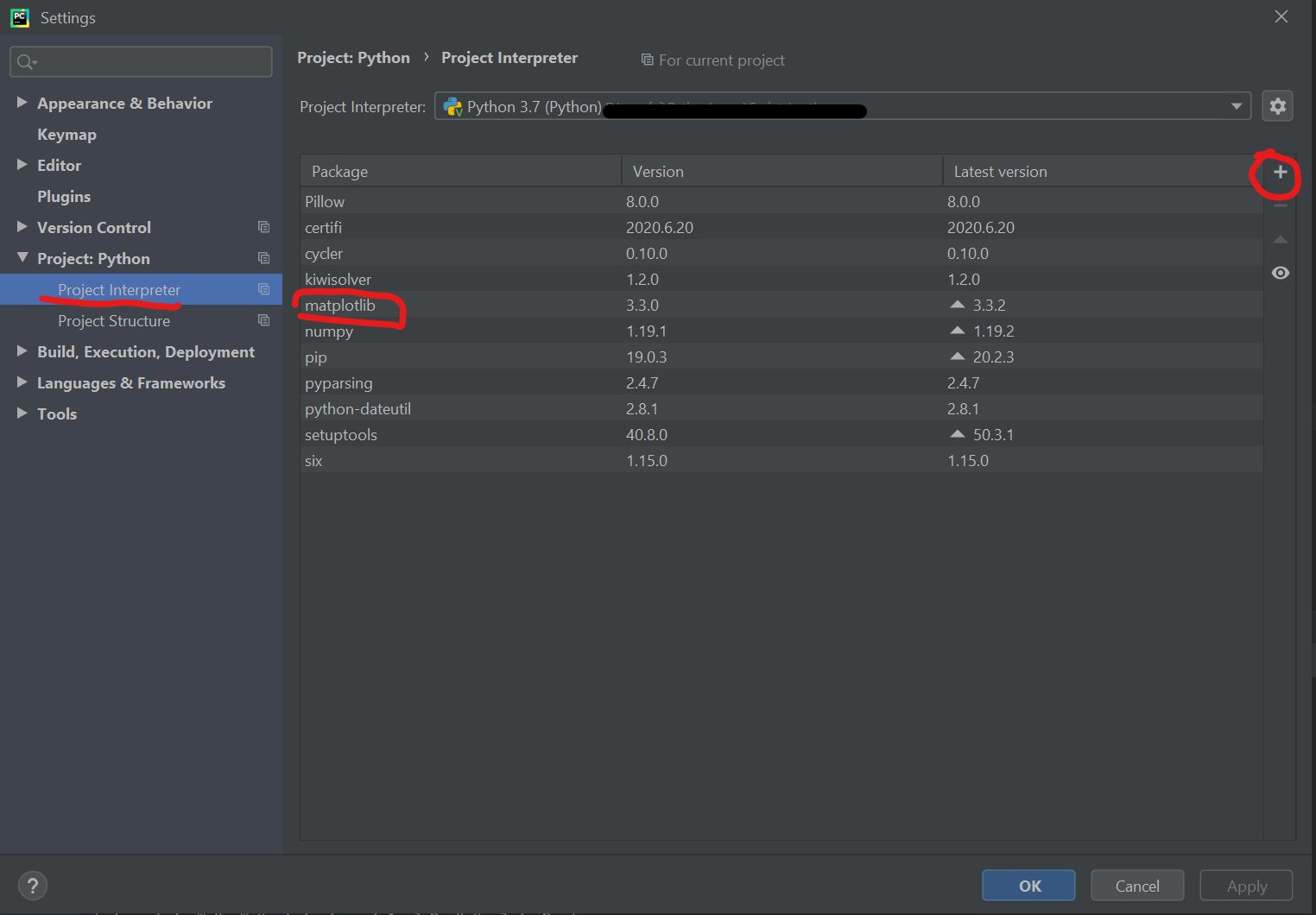
Task: Sort by Package column header
Action: click(x=460, y=171)
